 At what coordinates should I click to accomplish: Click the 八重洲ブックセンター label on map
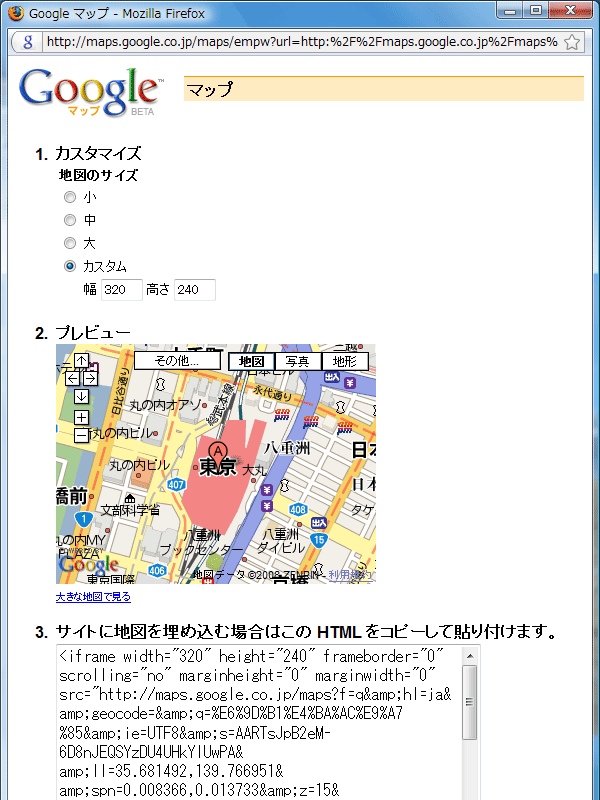202,542
